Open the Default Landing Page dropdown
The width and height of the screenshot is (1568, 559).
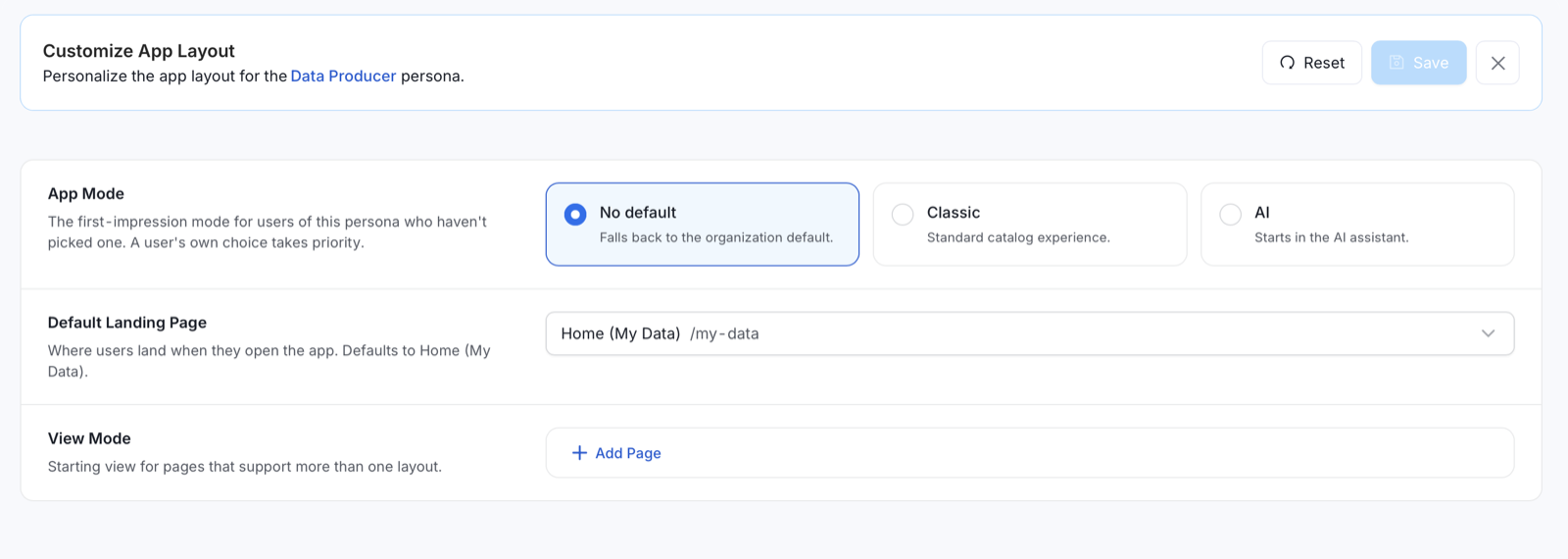click(x=1029, y=333)
